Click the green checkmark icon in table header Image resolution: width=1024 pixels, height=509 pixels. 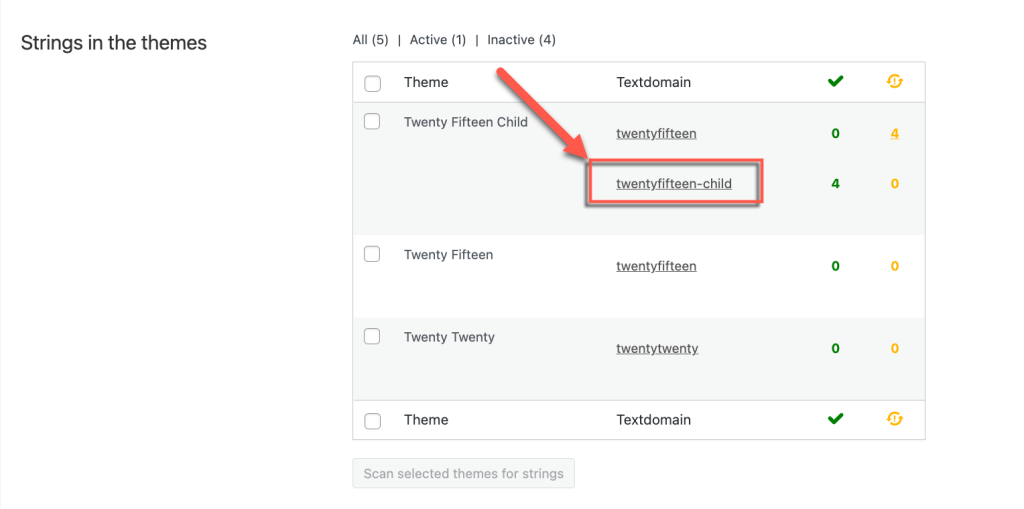coord(835,82)
